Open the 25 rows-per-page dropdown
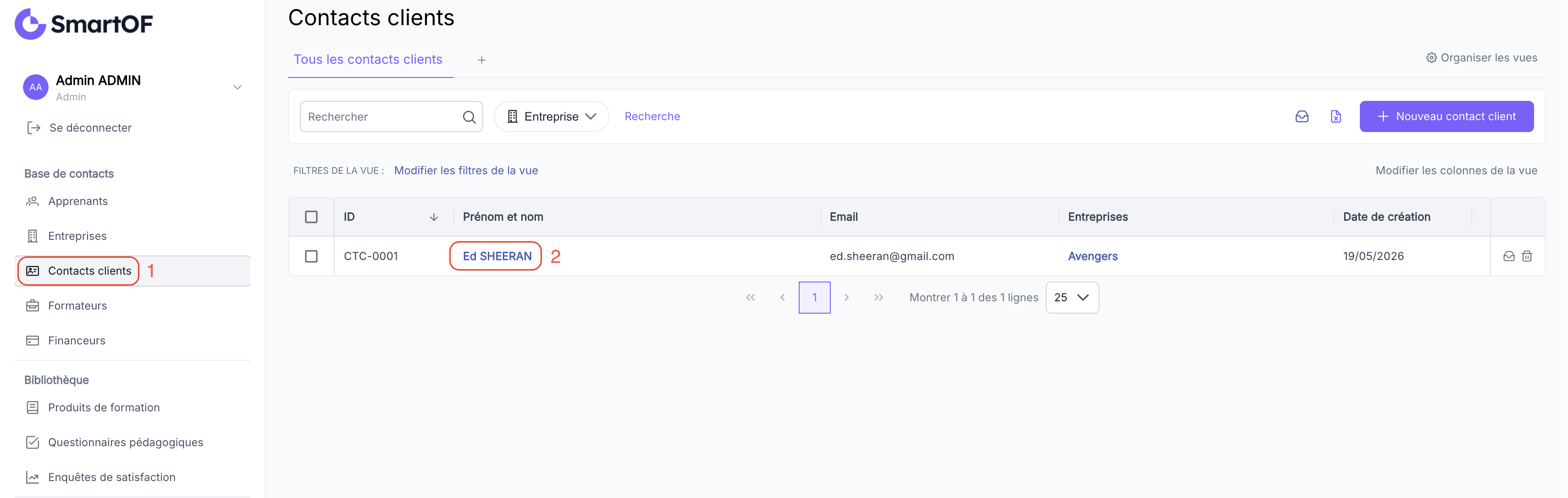Viewport: 1568px width, 498px height. 1072,298
